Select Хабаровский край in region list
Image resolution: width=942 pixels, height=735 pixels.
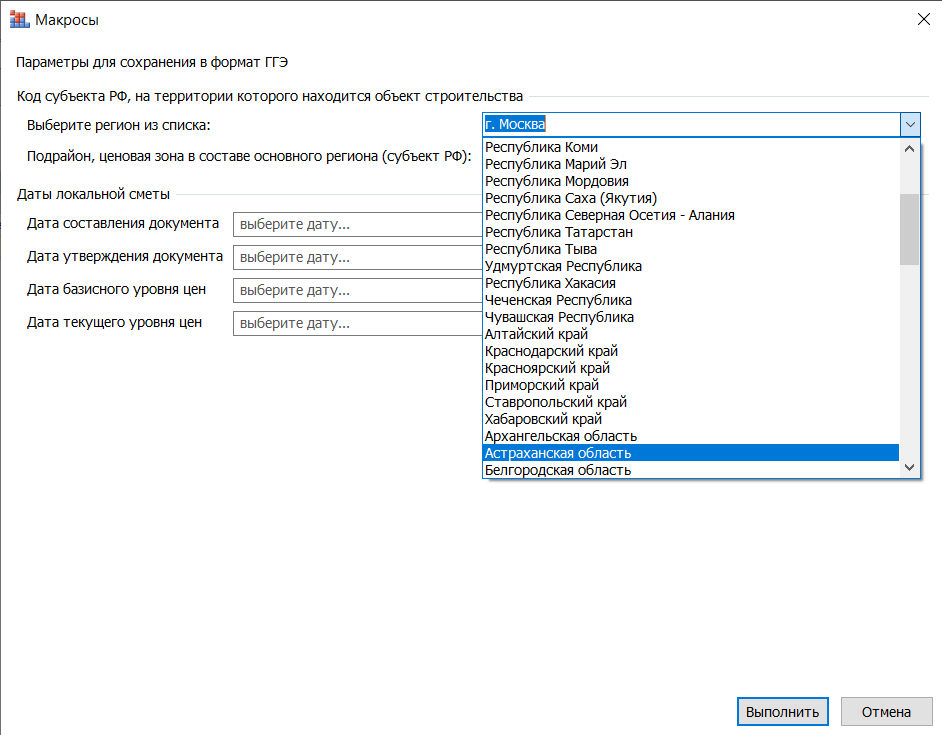point(543,419)
